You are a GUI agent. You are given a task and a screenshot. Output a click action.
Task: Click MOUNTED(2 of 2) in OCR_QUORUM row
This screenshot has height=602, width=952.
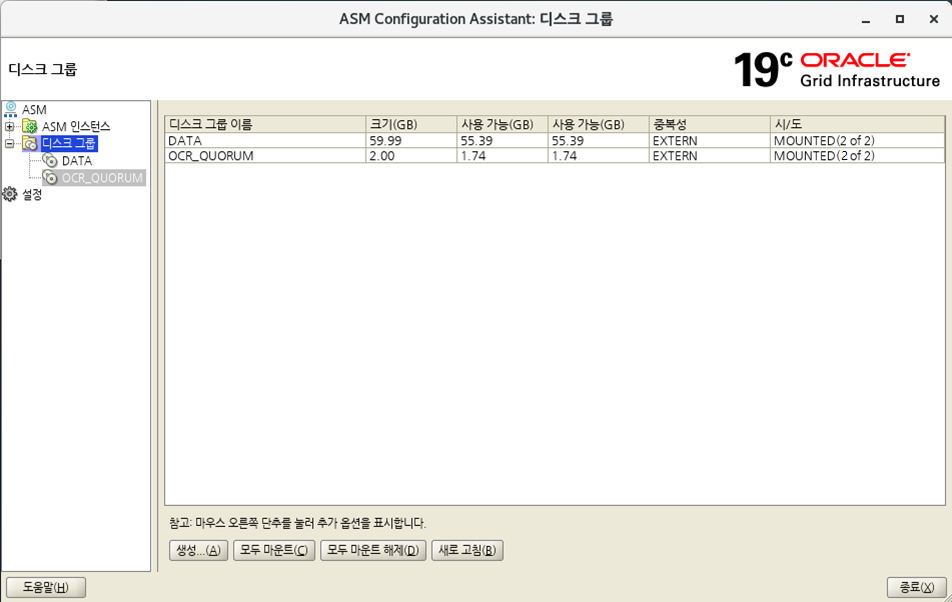coord(824,156)
